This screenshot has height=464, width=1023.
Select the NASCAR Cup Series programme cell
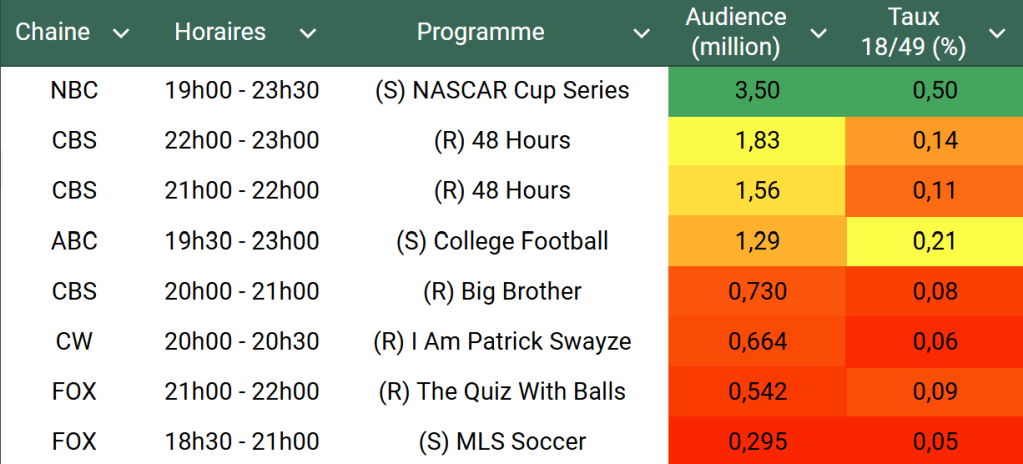(502, 90)
